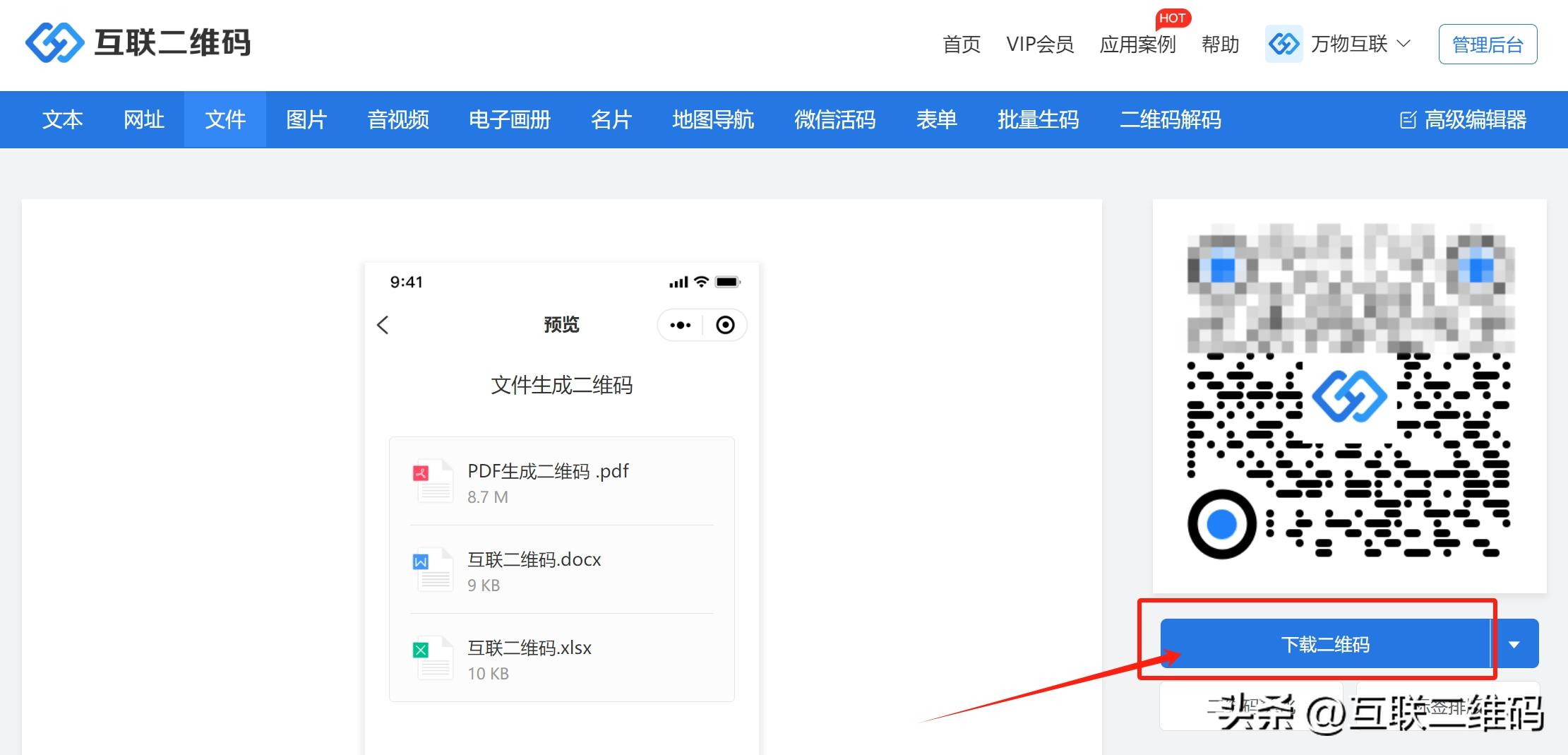
Task: Click the circular target icon in preview
Action: 725,325
